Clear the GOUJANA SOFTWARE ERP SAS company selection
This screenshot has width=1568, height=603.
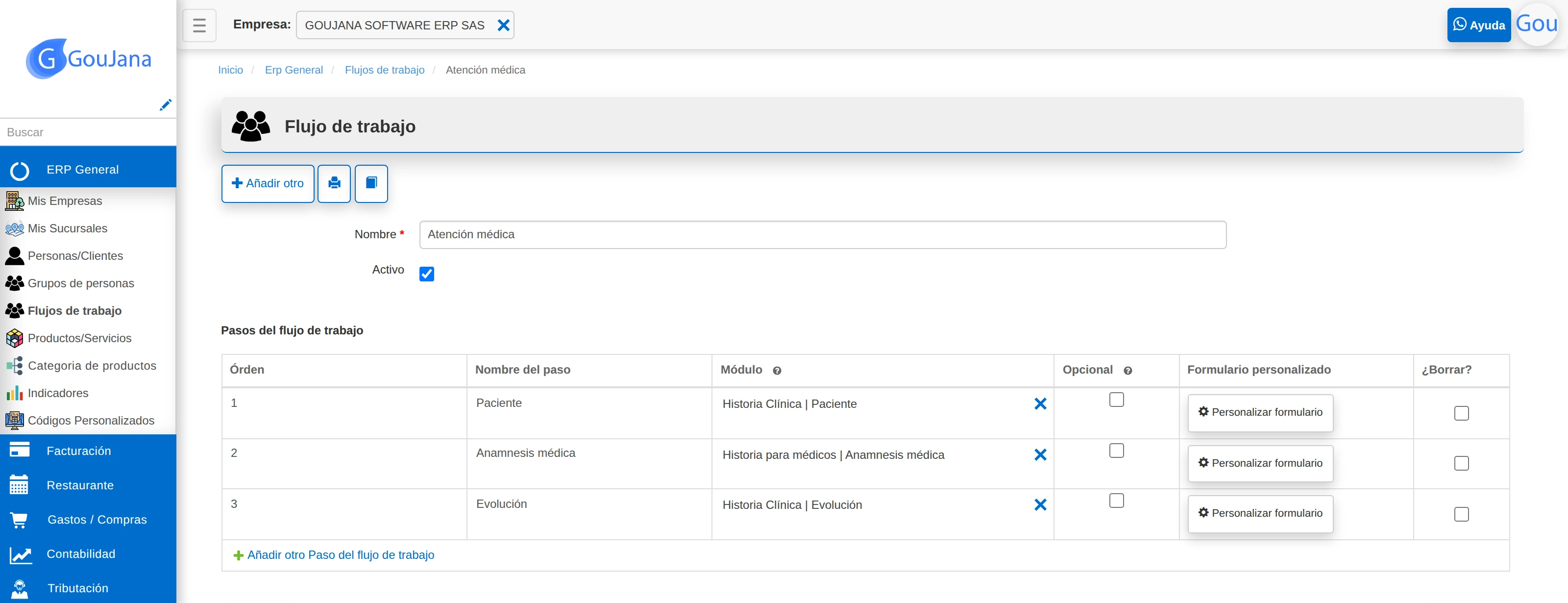pos(503,25)
